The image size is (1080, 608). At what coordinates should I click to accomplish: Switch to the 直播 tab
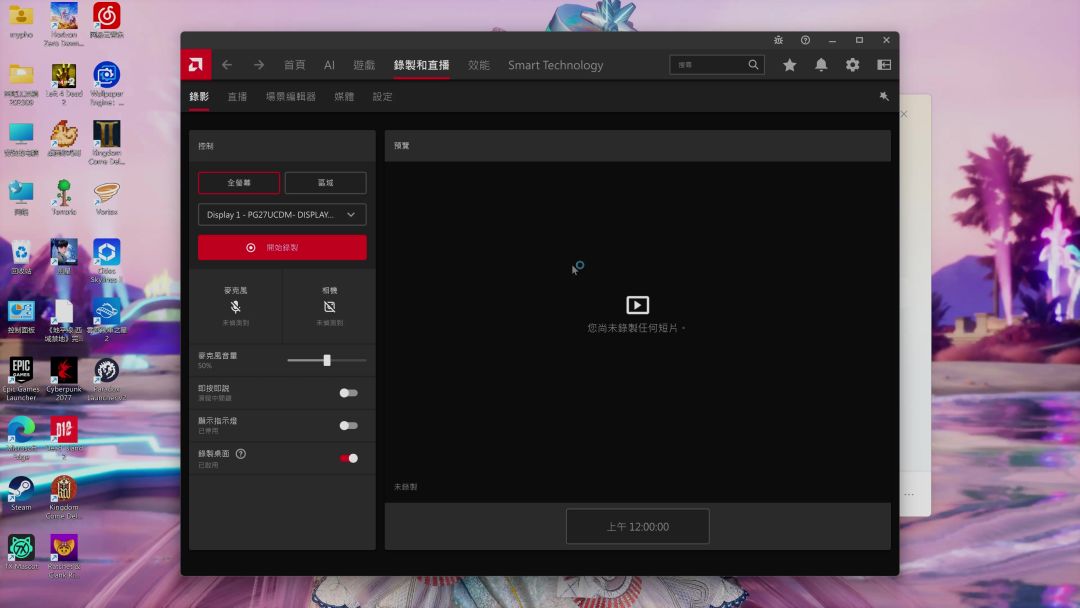tap(237, 97)
